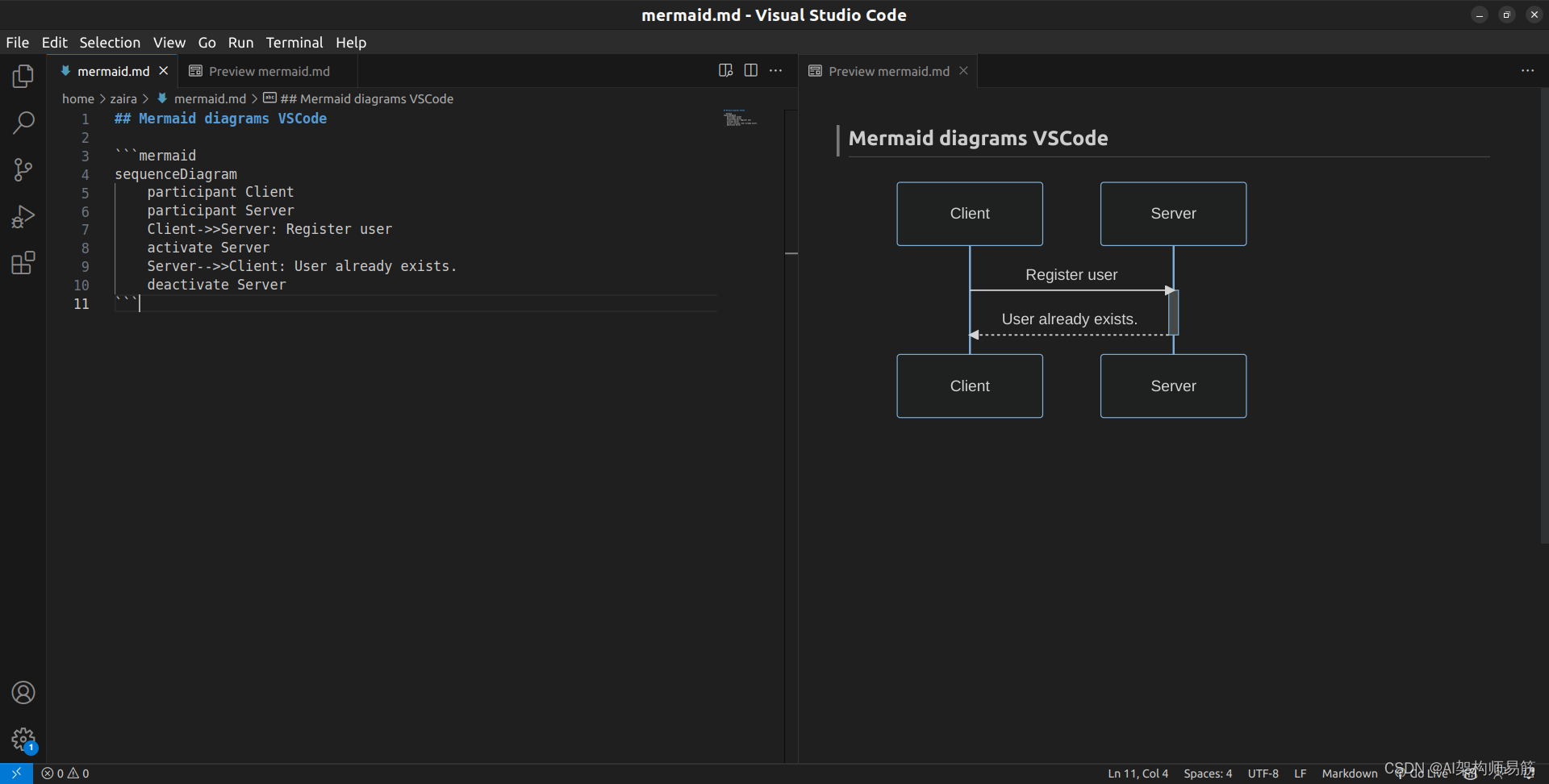The image size is (1549, 784).
Task: Open more actions for left editor group
Action: 776,71
